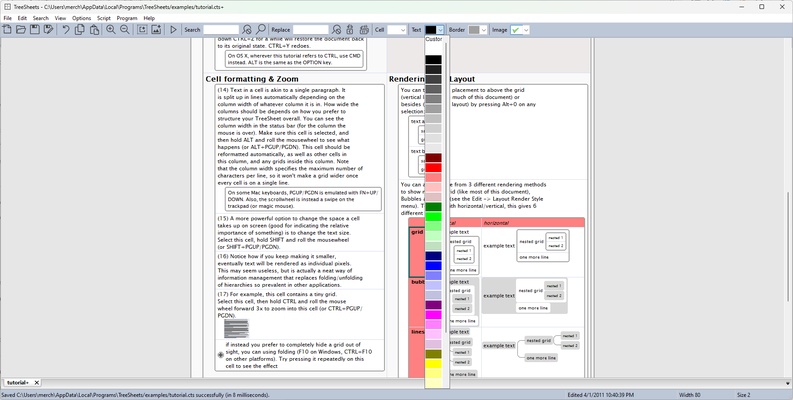
Task: Open the Program menu
Action: [x=127, y=18]
